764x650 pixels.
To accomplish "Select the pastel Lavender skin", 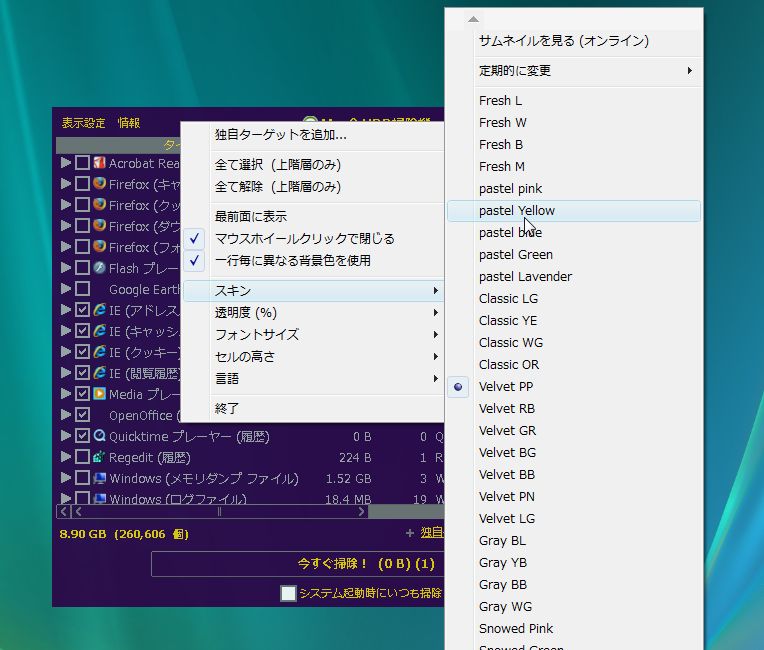I will [x=573, y=277].
